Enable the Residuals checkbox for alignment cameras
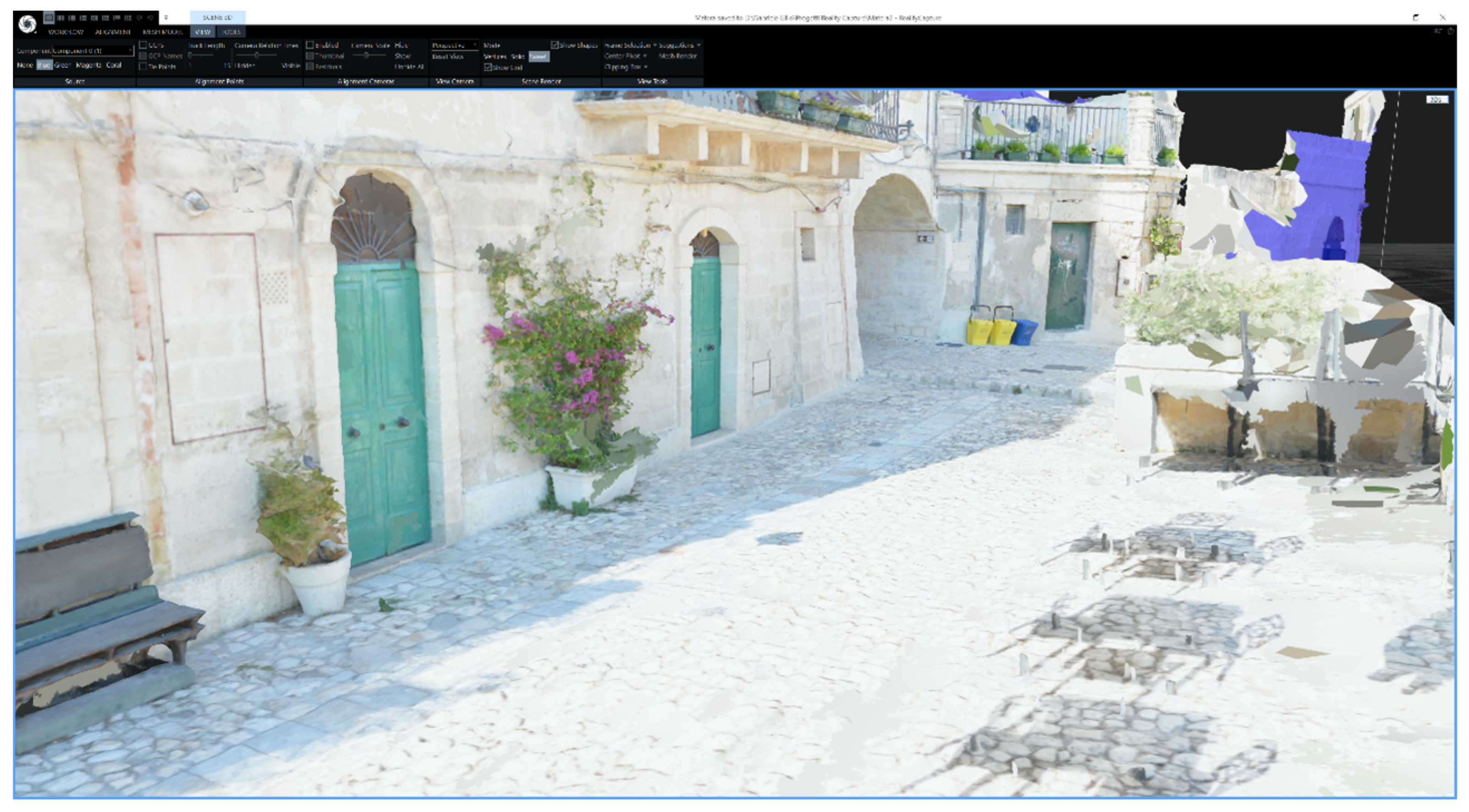Image resolution: width=1469 pixels, height=812 pixels. point(310,67)
